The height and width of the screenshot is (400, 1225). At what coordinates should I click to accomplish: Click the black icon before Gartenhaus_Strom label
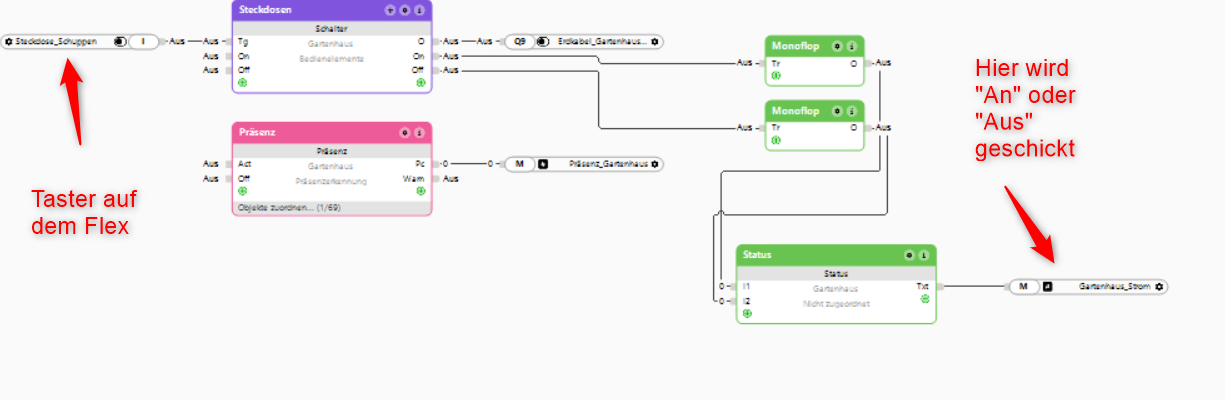(1047, 287)
